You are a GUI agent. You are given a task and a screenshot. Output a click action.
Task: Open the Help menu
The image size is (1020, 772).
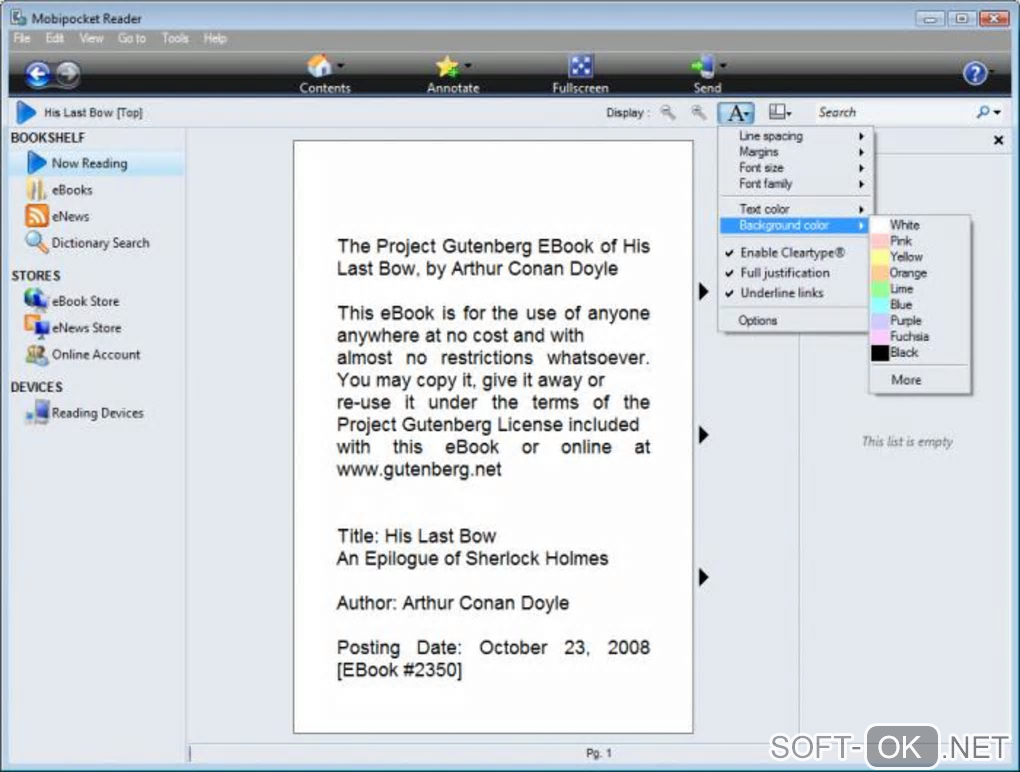(x=215, y=38)
